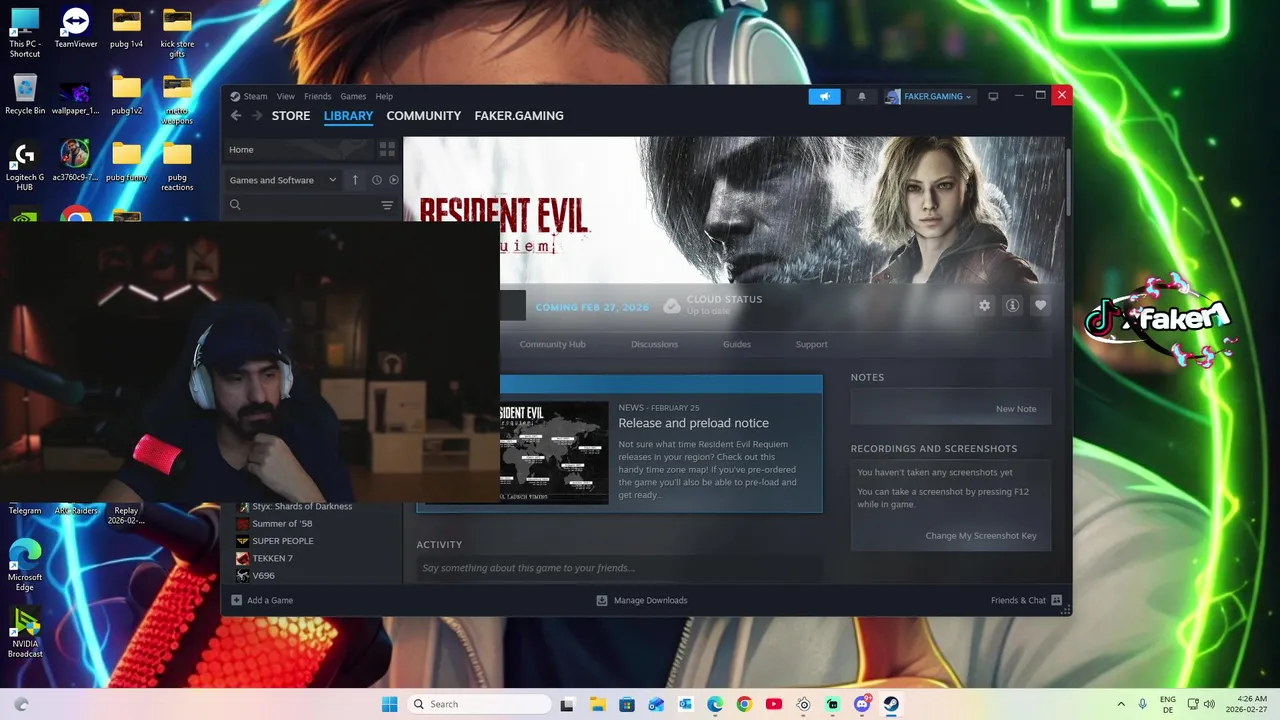Switch Steam to Big Picture mode icon
This screenshot has width=1280, height=720.
[x=993, y=96]
